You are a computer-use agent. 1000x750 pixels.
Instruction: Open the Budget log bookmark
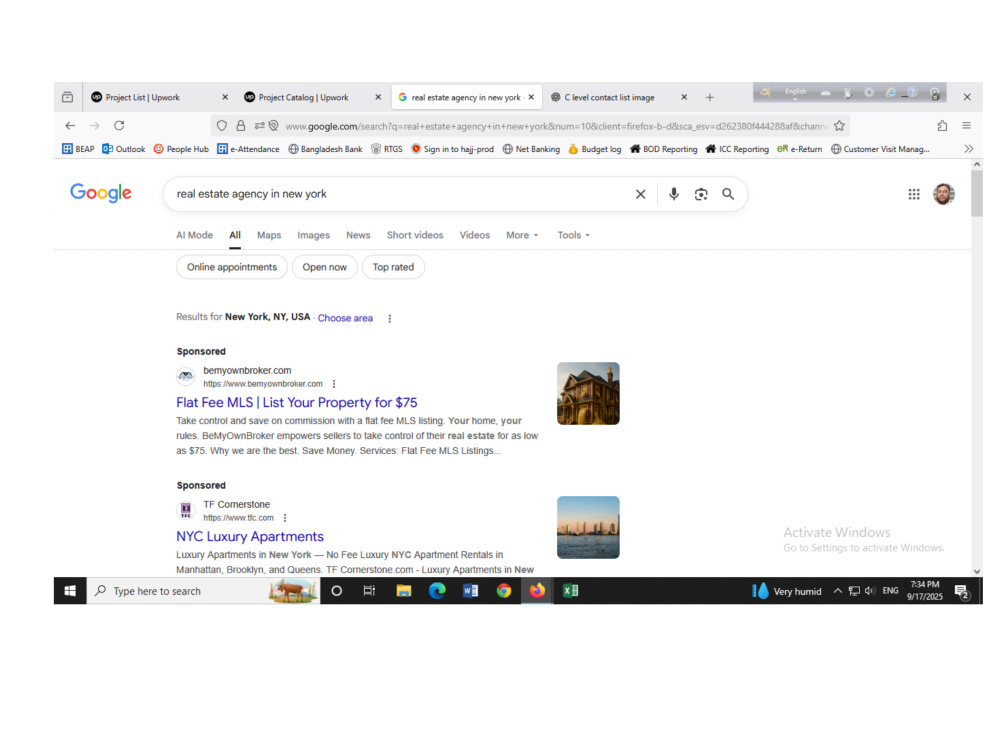[594, 149]
